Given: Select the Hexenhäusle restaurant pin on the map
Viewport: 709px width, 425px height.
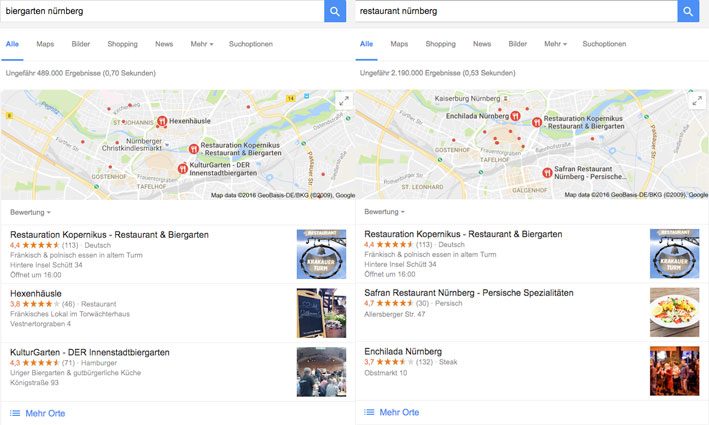Looking at the screenshot, I should [162, 121].
